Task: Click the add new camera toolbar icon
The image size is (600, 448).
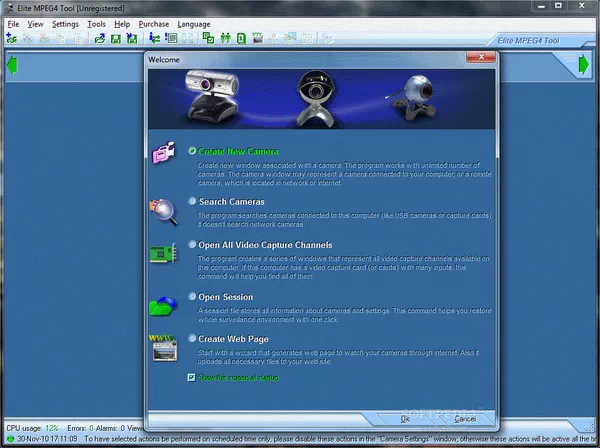Action: click(11, 38)
